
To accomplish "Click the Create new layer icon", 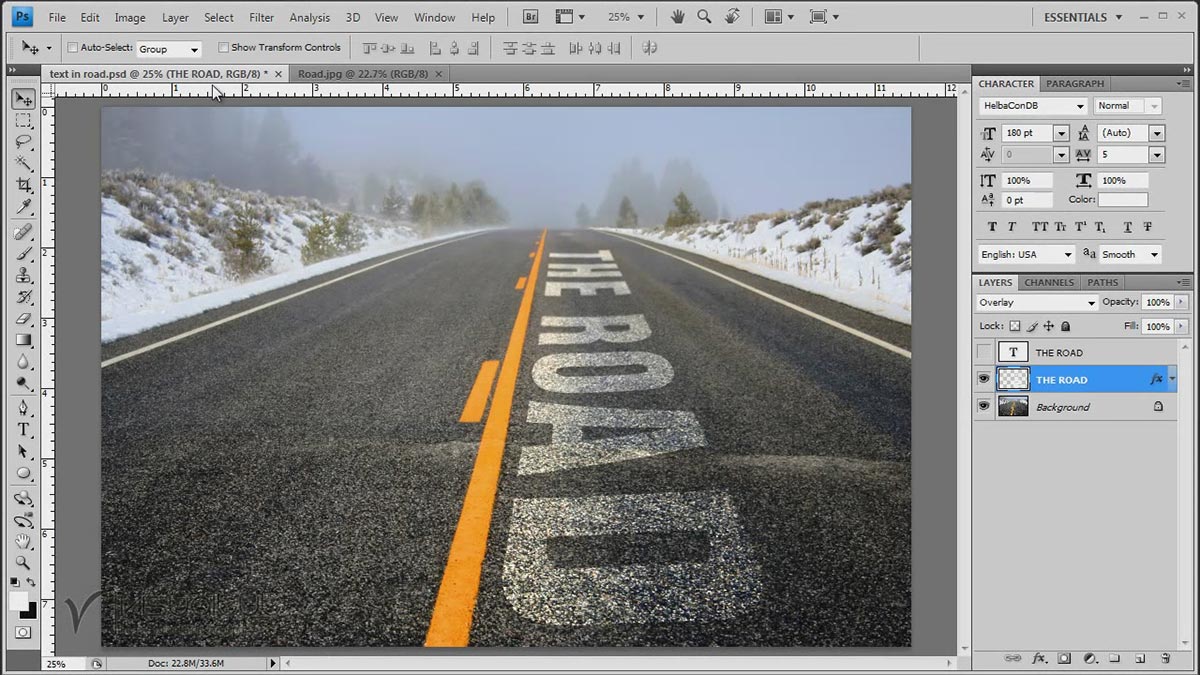I will click(1138, 658).
